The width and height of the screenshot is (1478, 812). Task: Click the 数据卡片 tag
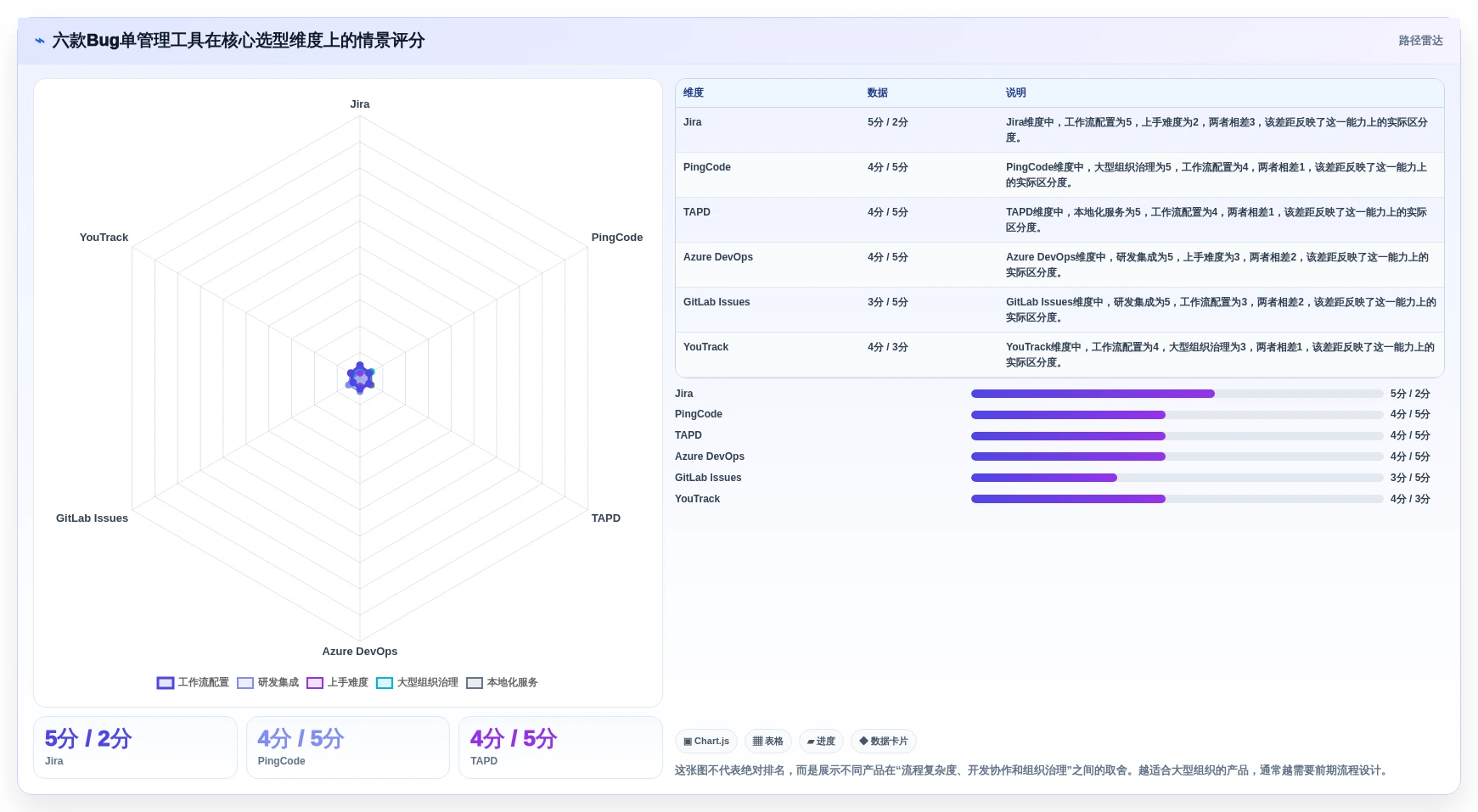click(884, 742)
